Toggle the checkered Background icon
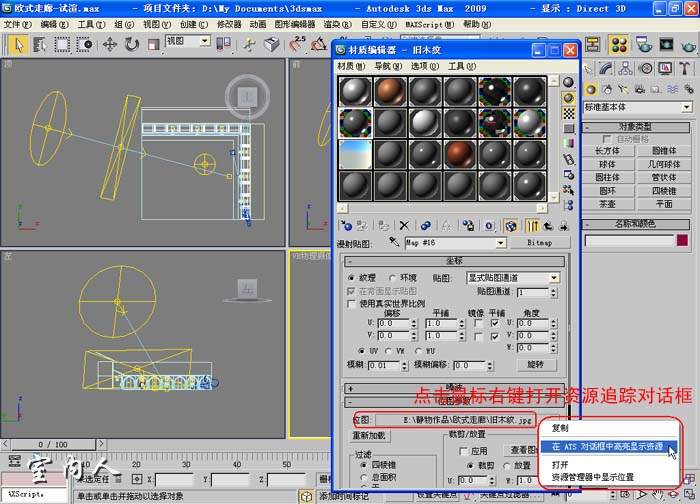The image size is (700, 504). click(568, 113)
